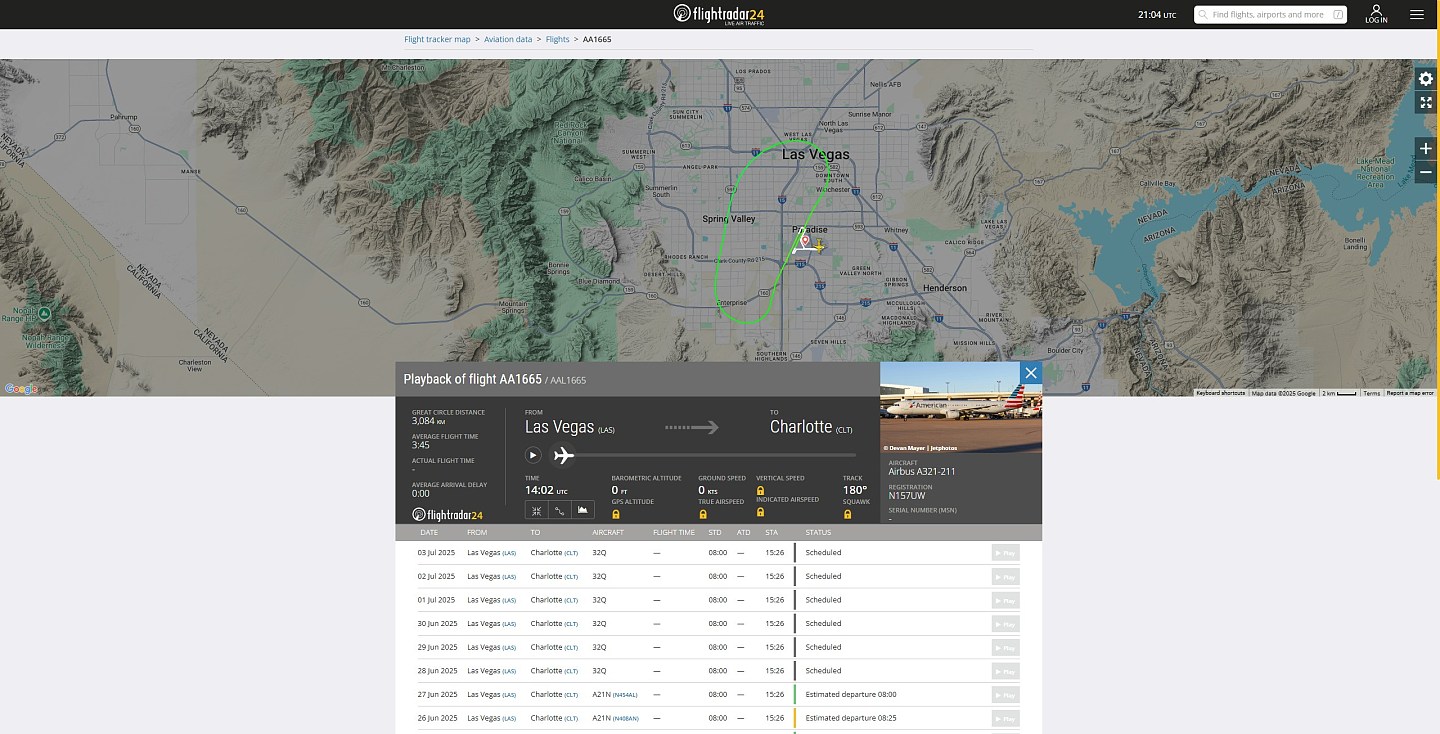
Task: Open CLT airport link in 26 Jun row
Action: pos(571,718)
